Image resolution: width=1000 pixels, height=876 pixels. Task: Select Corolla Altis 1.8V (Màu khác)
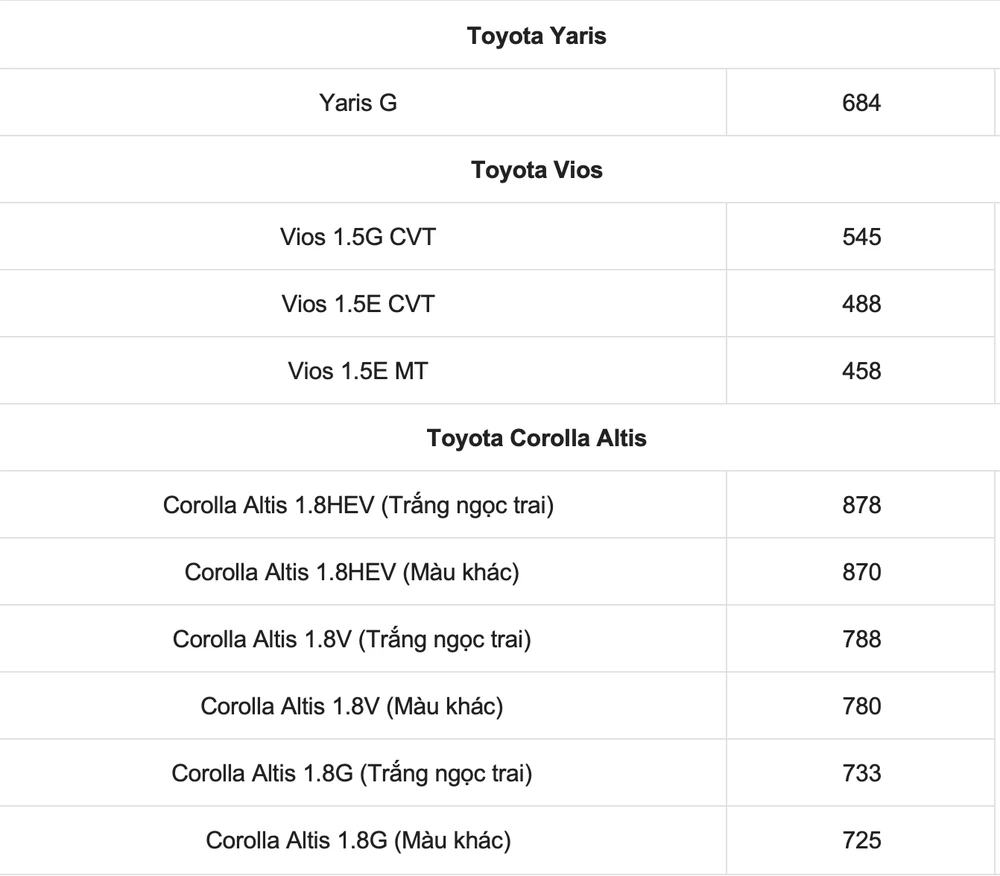coord(351,706)
